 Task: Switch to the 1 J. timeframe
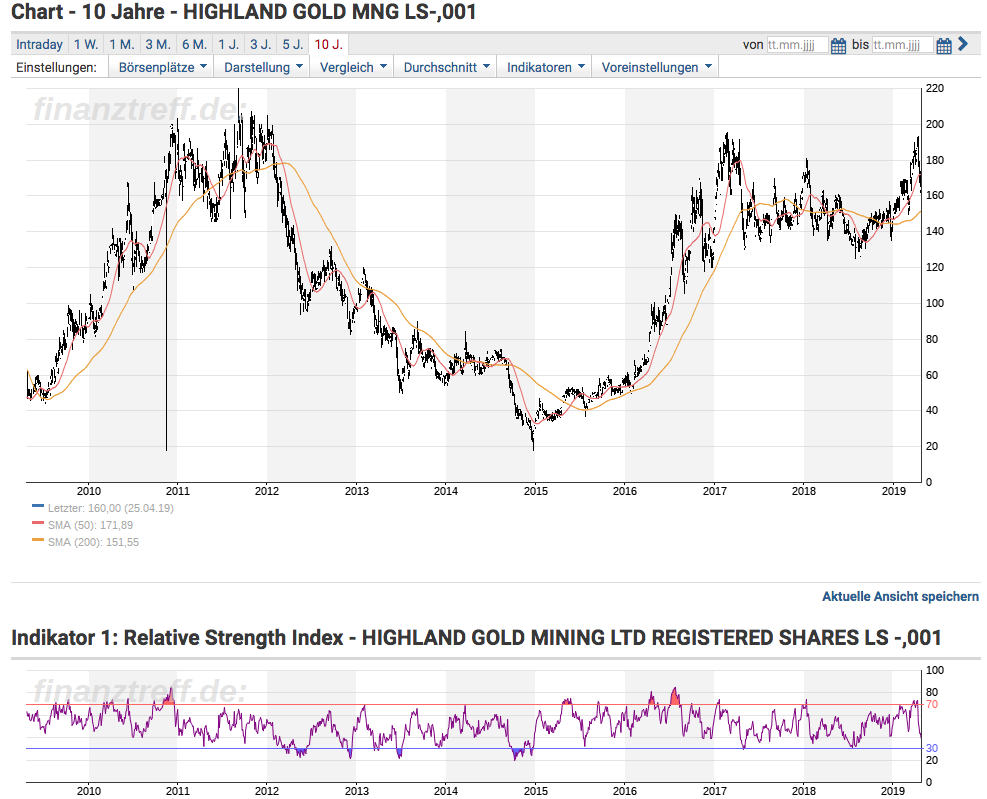[x=228, y=45]
